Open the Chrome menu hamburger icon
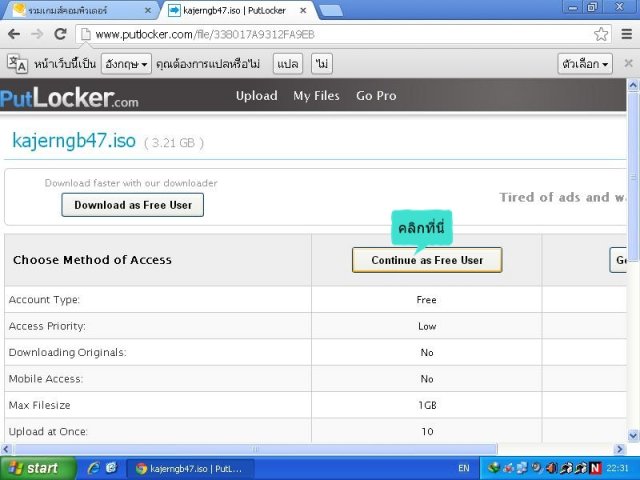The height and width of the screenshot is (480, 640). point(627,34)
